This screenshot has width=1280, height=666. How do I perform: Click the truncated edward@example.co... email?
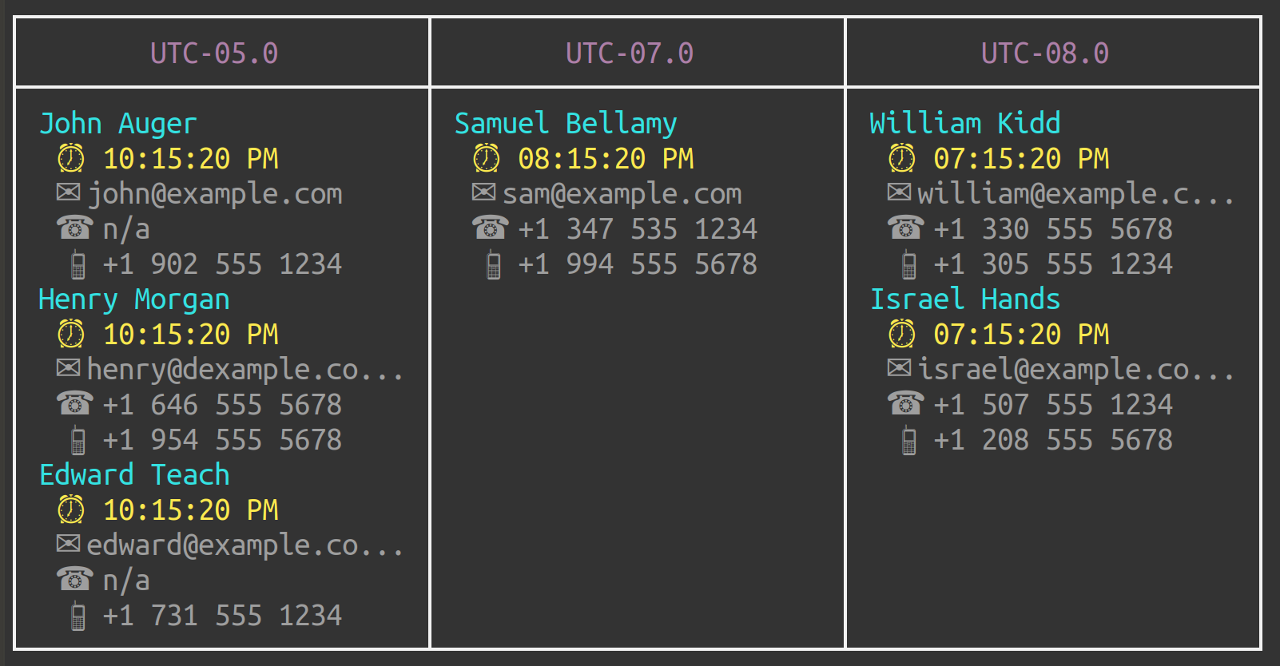tap(246, 545)
